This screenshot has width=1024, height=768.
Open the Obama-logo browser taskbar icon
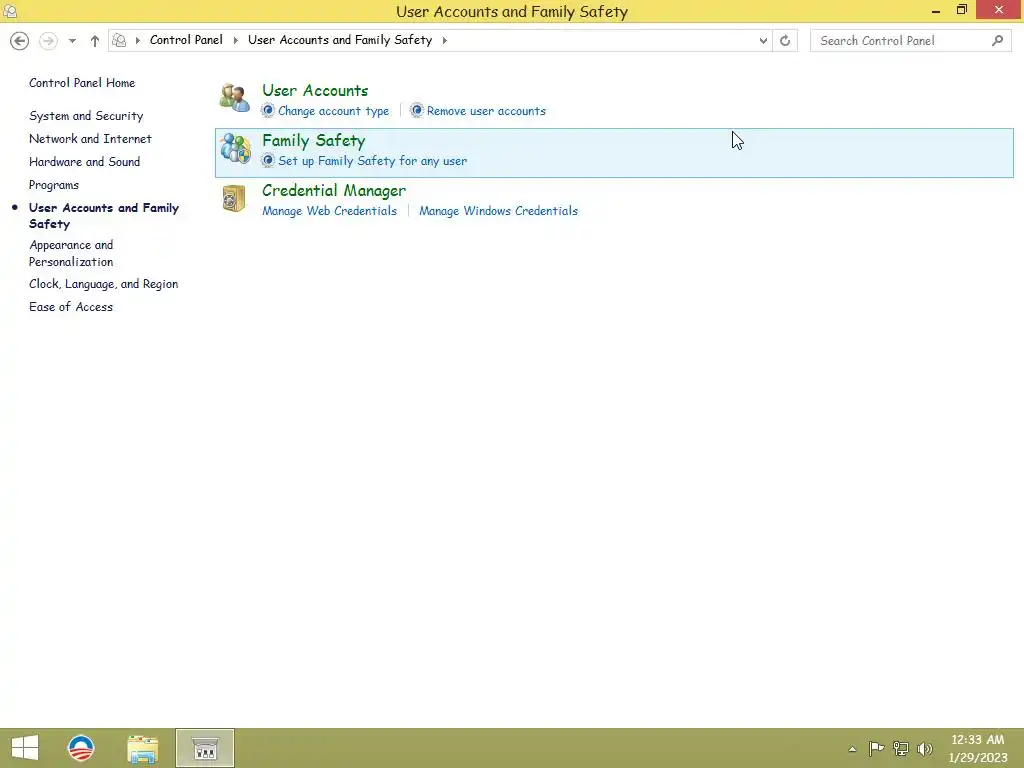tap(81, 748)
